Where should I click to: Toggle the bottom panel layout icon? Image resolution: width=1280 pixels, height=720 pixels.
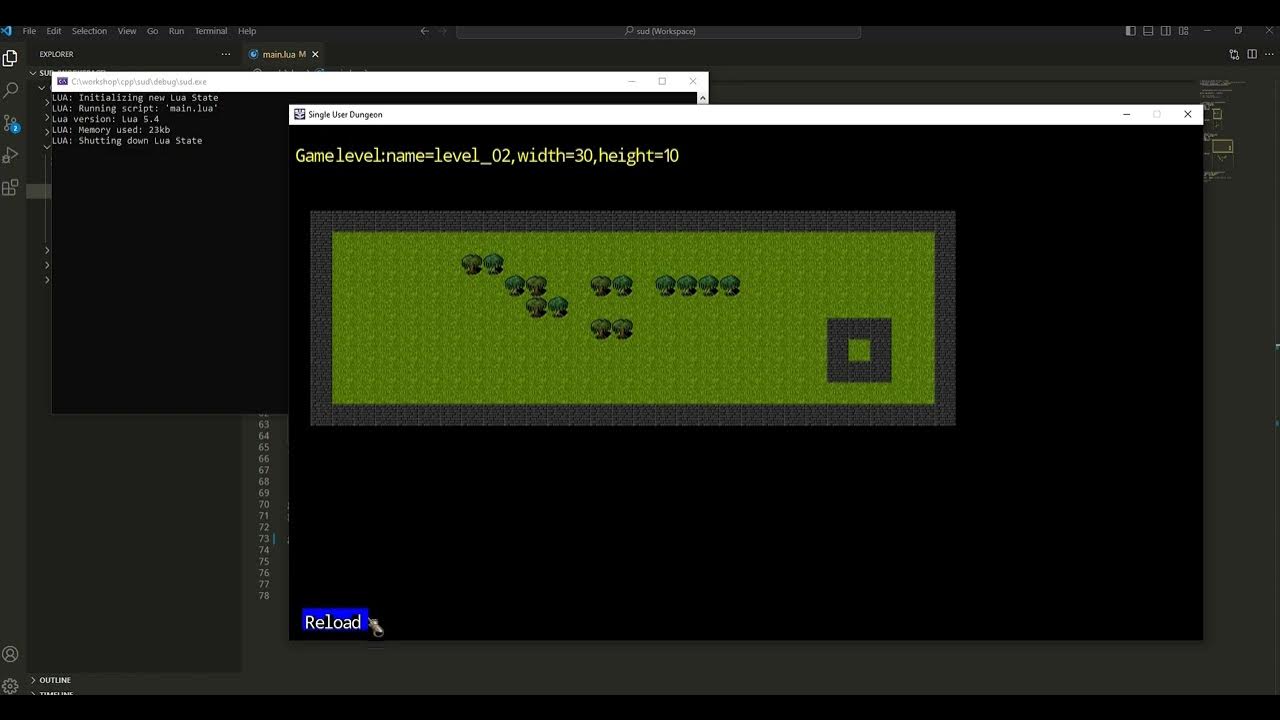(x=1148, y=31)
